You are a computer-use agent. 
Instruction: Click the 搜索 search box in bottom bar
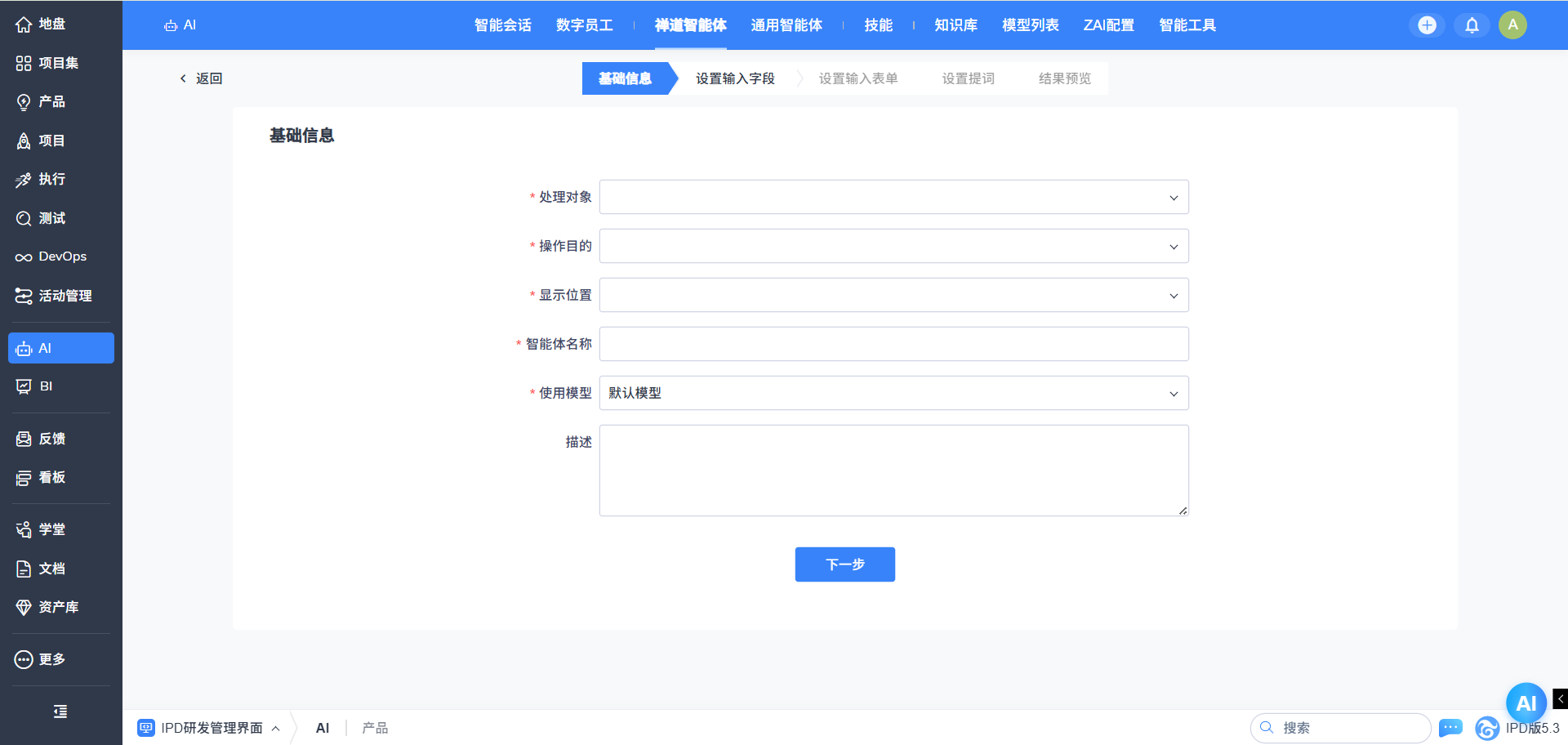coord(1340,728)
